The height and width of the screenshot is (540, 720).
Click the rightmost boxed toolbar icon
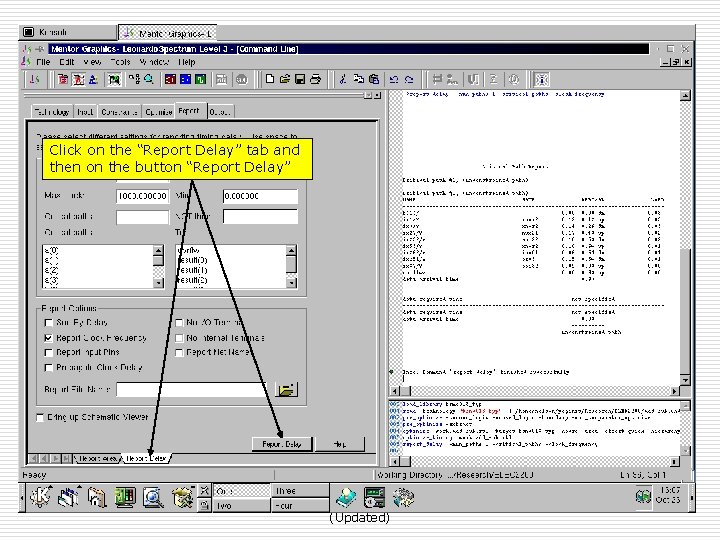tap(541, 79)
